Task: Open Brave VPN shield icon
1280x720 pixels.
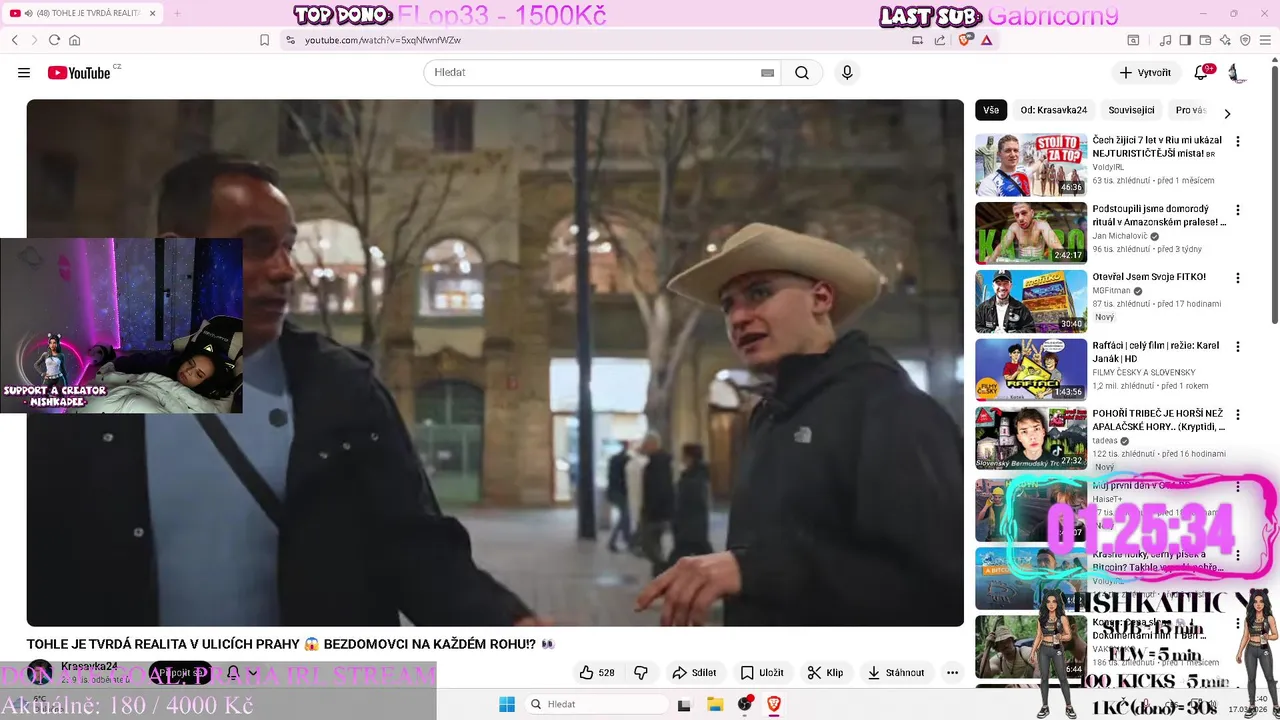Action: [1245, 40]
